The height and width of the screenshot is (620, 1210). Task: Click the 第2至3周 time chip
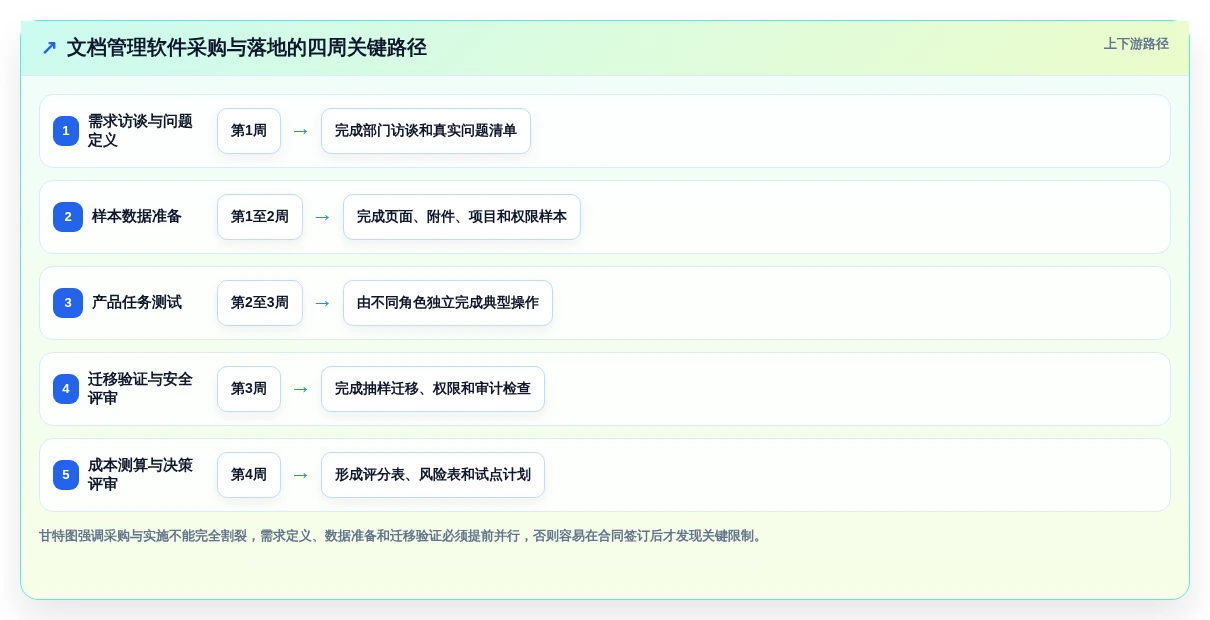[260, 303]
